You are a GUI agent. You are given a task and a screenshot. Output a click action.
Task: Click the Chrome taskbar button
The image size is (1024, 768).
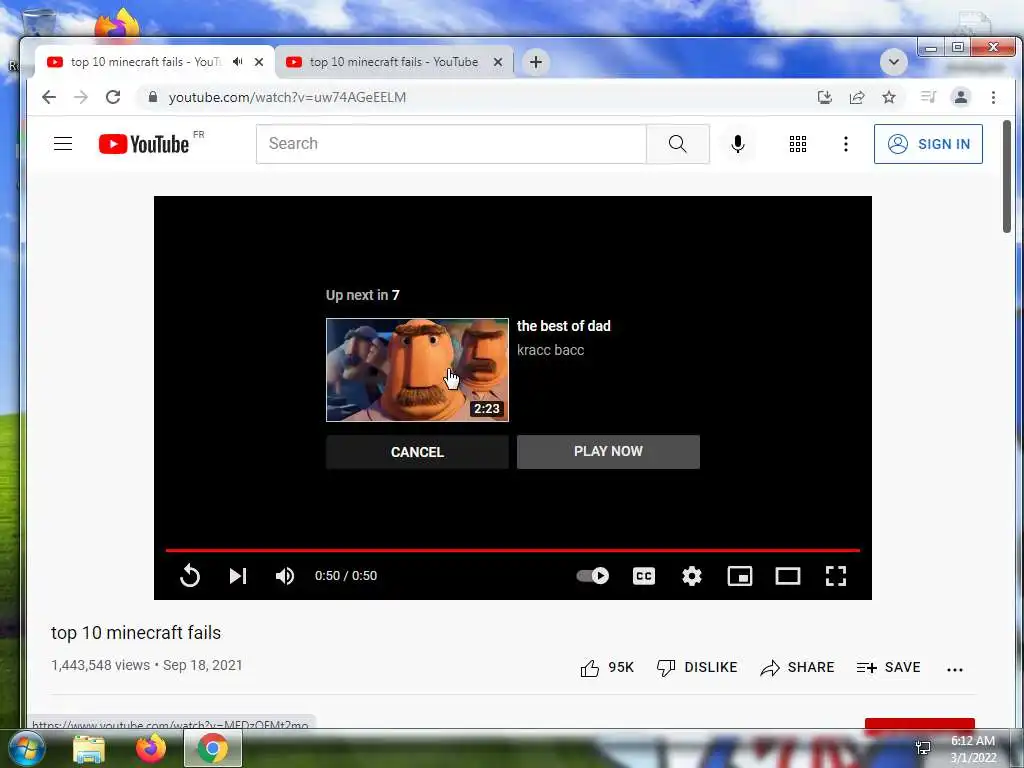click(213, 748)
